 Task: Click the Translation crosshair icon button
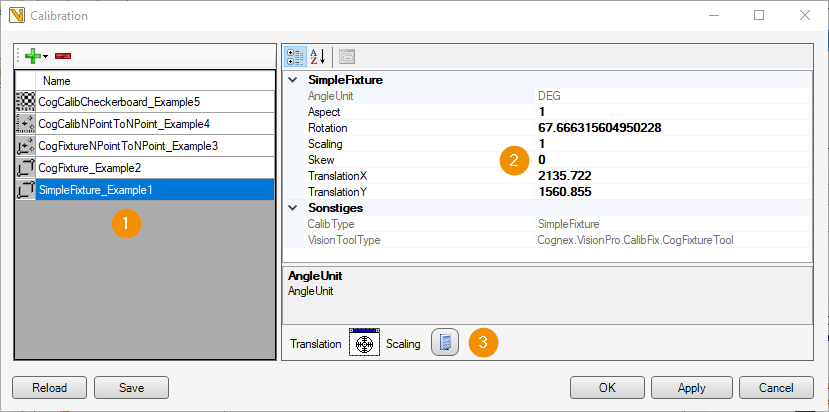[364, 344]
